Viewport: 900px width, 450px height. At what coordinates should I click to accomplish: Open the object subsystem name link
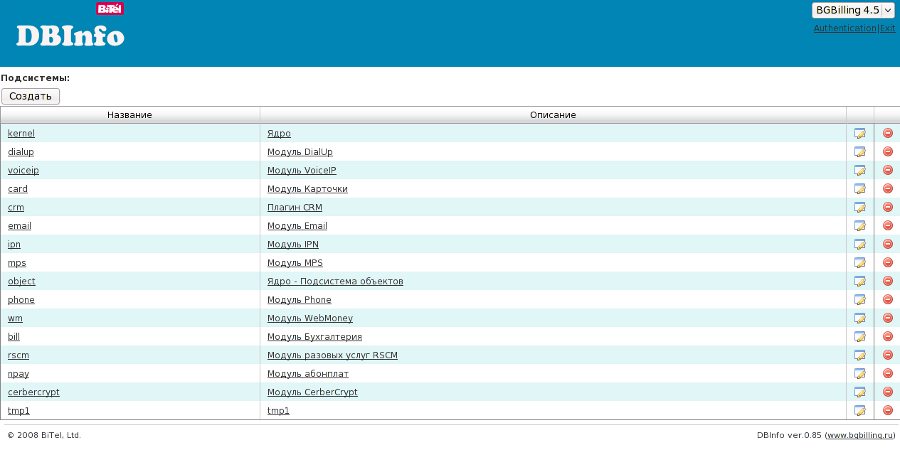(21, 281)
